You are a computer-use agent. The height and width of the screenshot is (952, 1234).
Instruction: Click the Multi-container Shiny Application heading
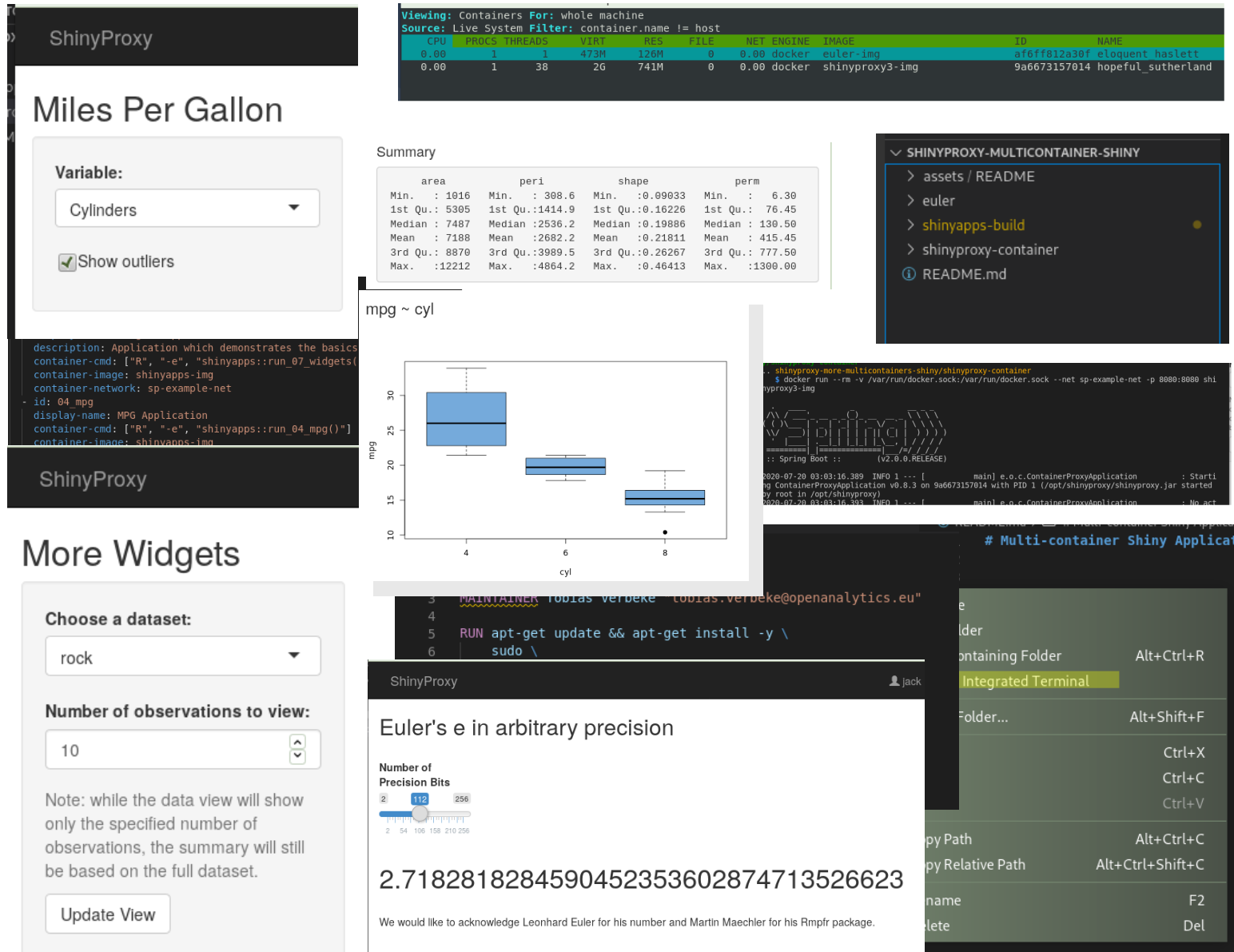[1109, 540]
